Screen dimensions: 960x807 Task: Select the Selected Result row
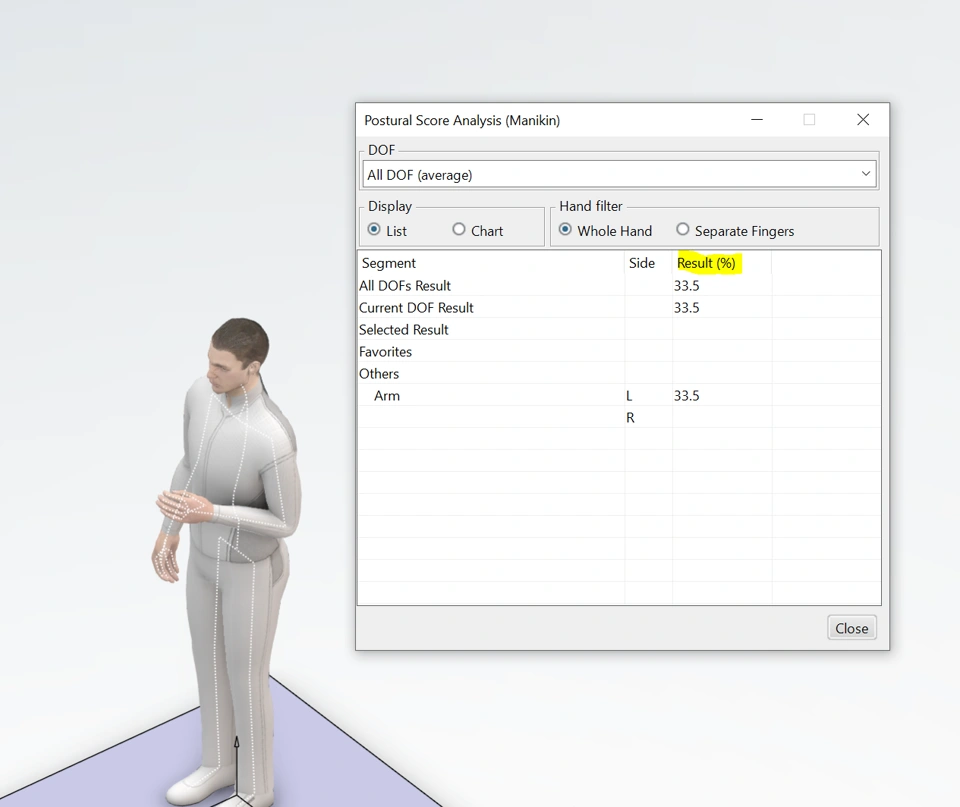404,330
